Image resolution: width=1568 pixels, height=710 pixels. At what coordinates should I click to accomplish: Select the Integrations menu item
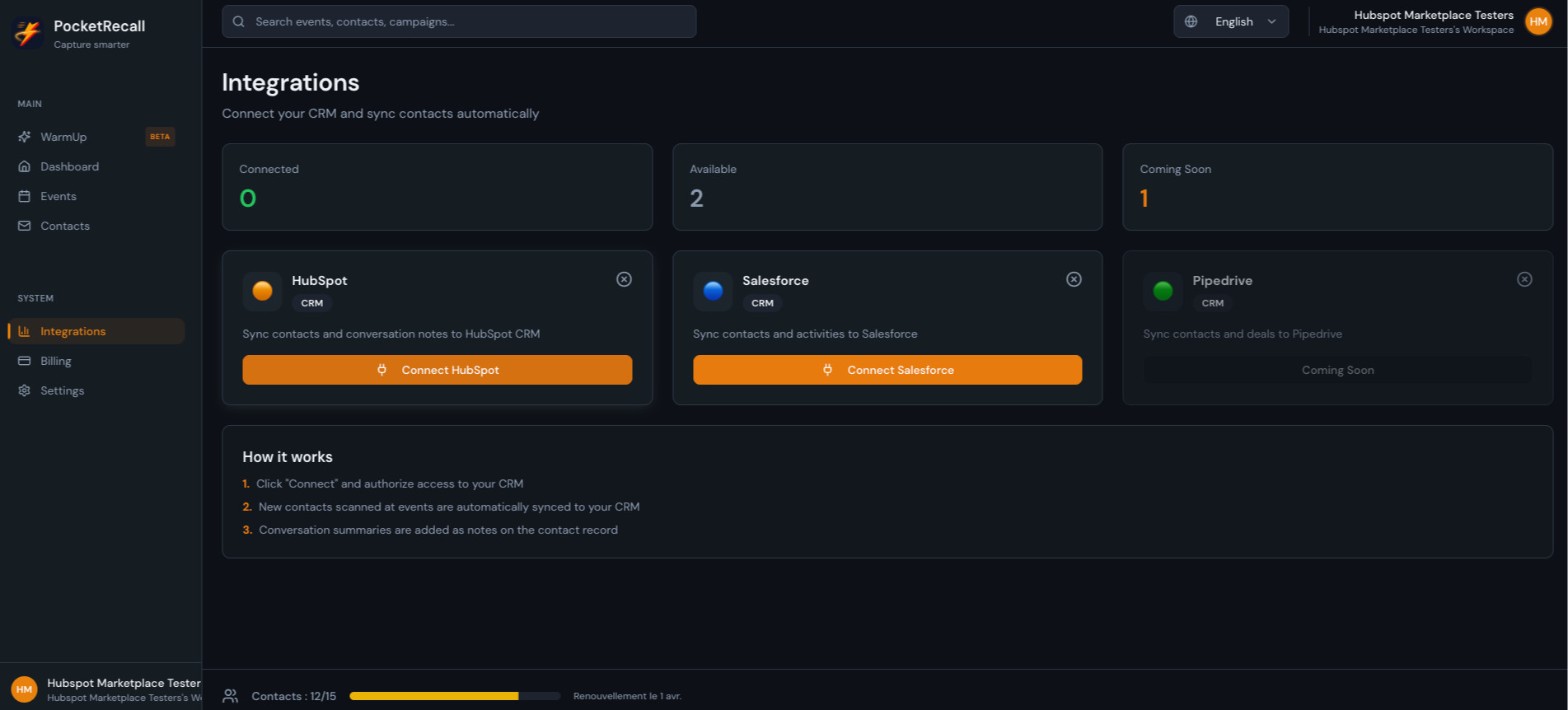(x=96, y=331)
